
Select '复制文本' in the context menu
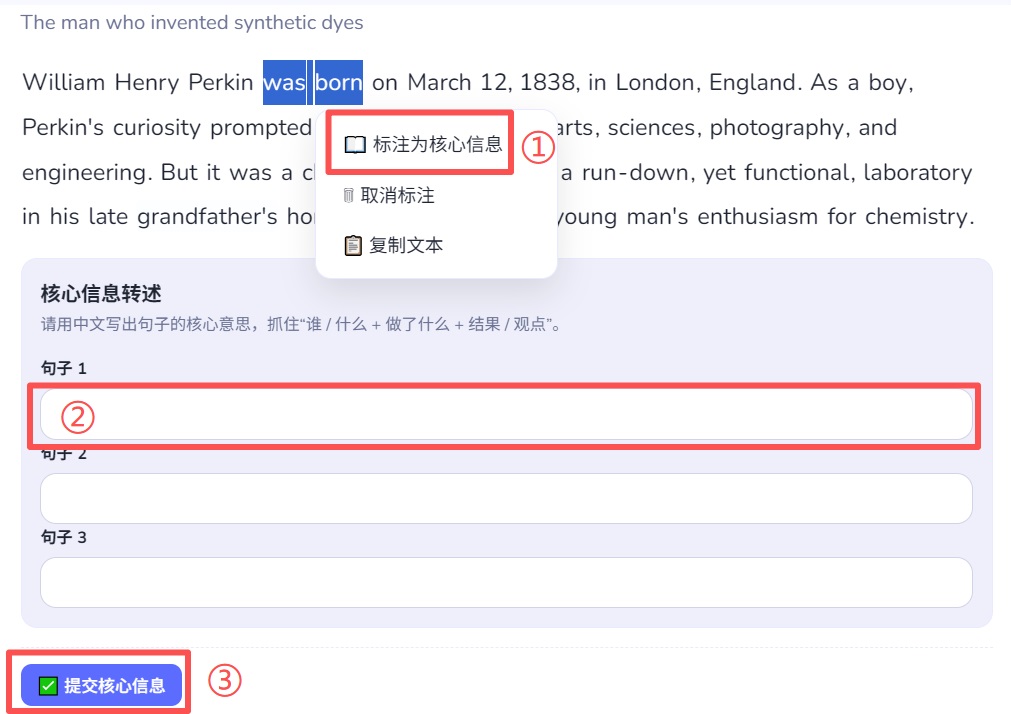[x=393, y=245]
